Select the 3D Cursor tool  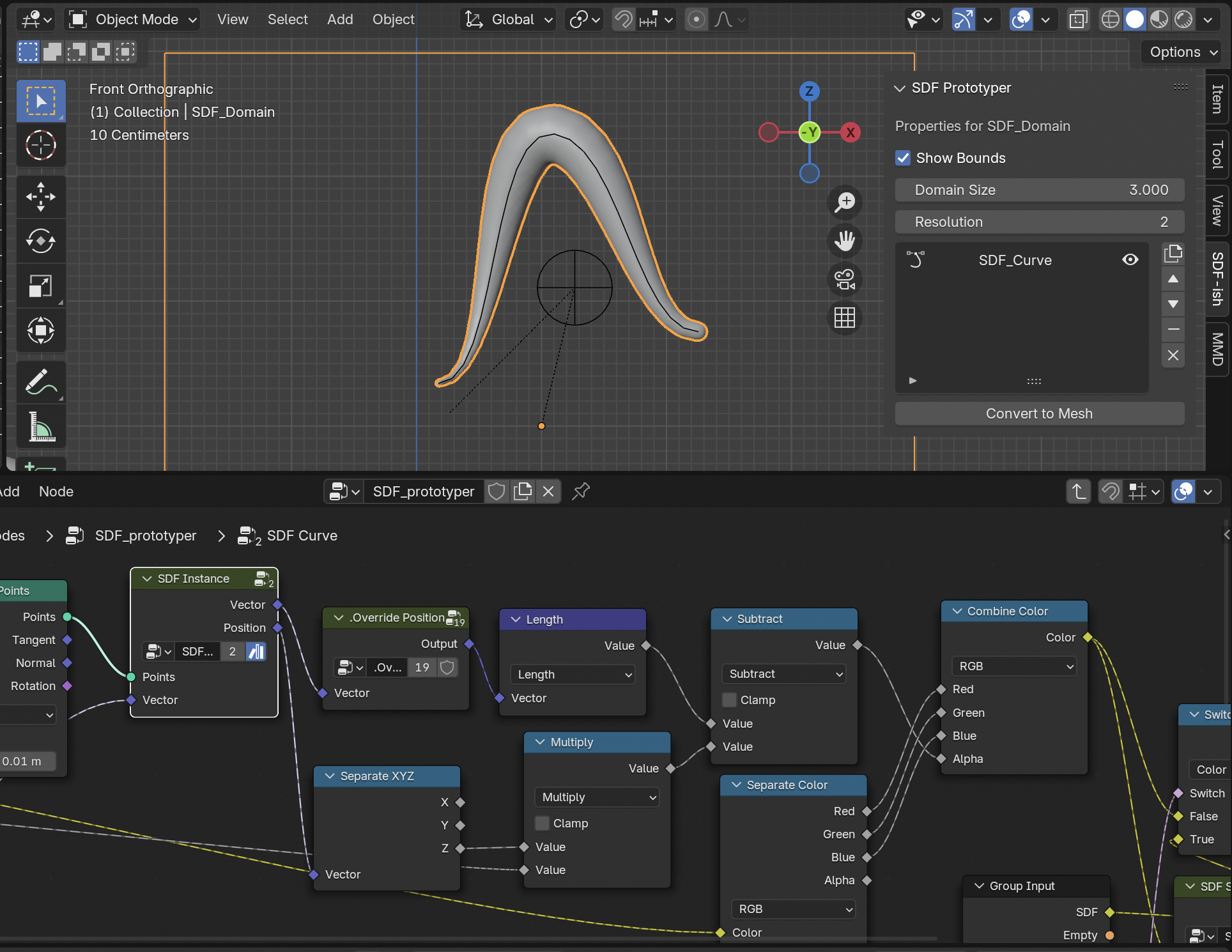tap(41, 145)
